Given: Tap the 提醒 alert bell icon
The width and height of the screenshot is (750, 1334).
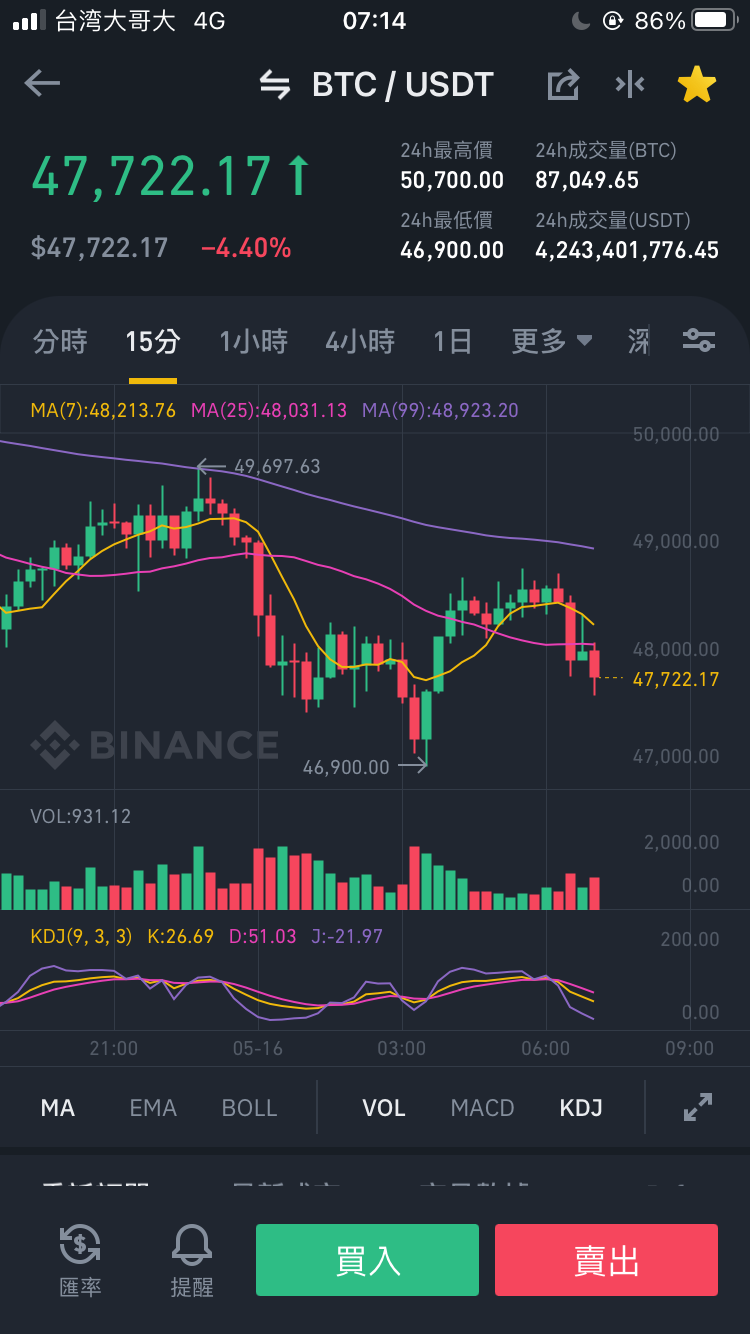Looking at the screenshot, I should point(192,1260).
